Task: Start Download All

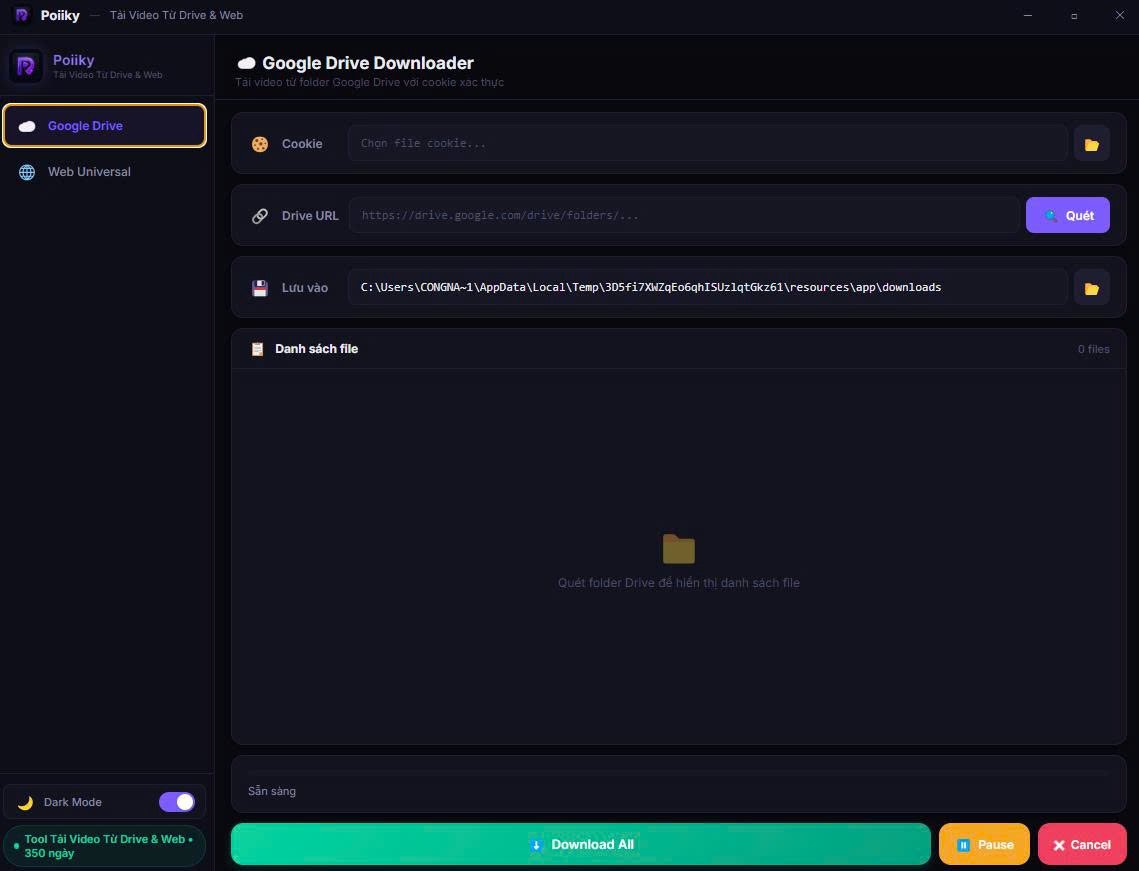Action: coord(580,844)
